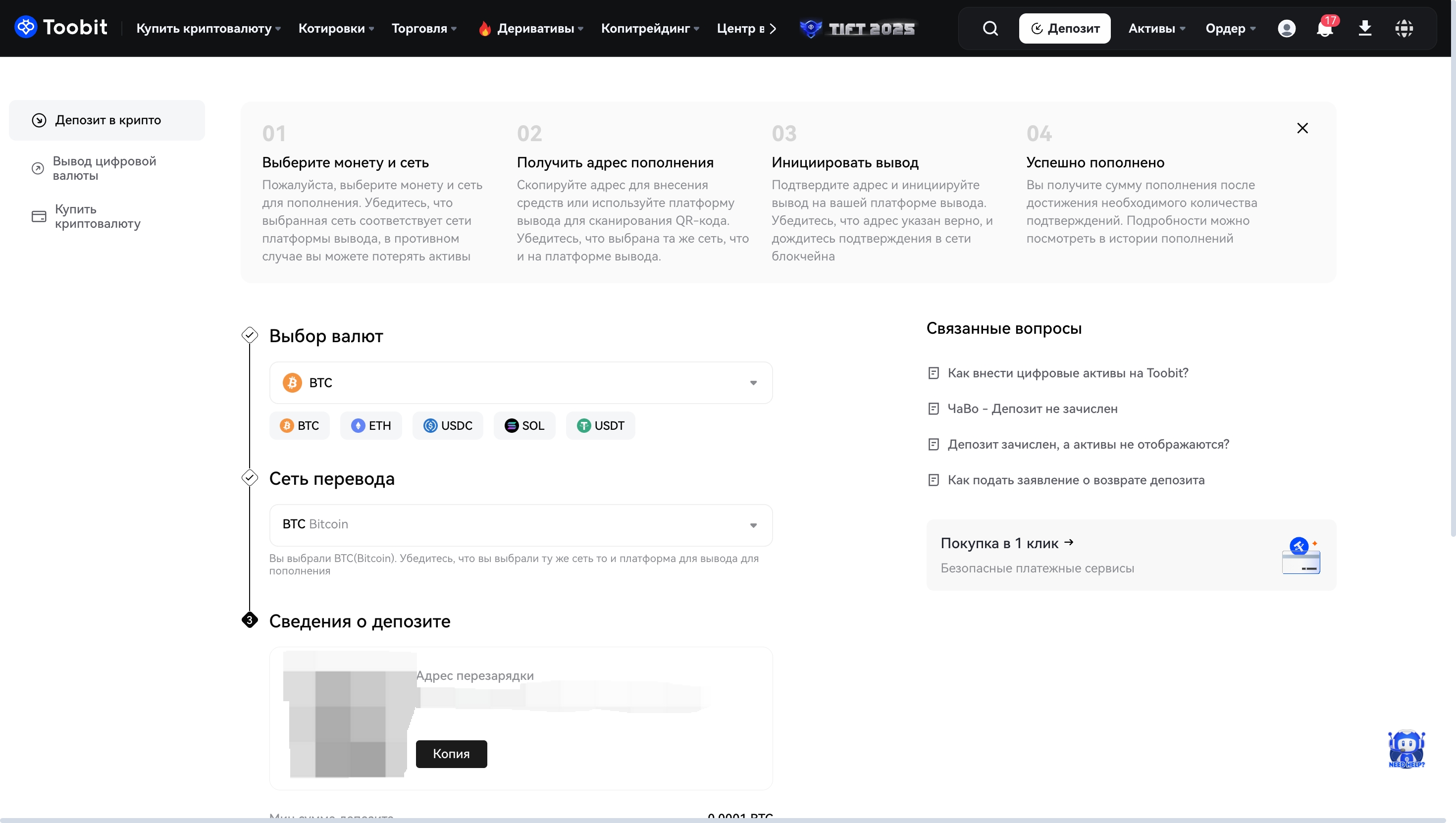Screen dimensions: 1456x823
Task: Open the Активы dropdown menu
Action: click(x=1156, y=28)
